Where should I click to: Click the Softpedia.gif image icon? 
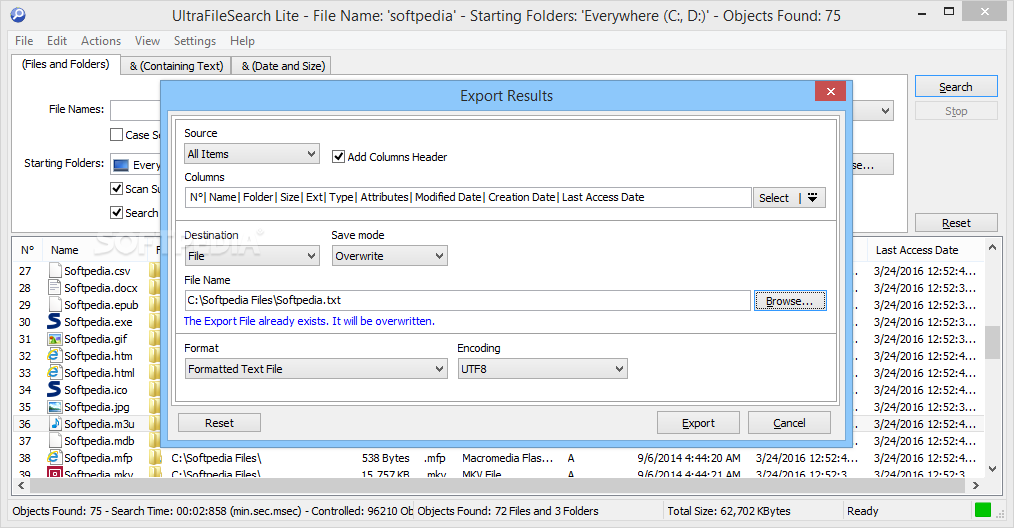(54, 338)
